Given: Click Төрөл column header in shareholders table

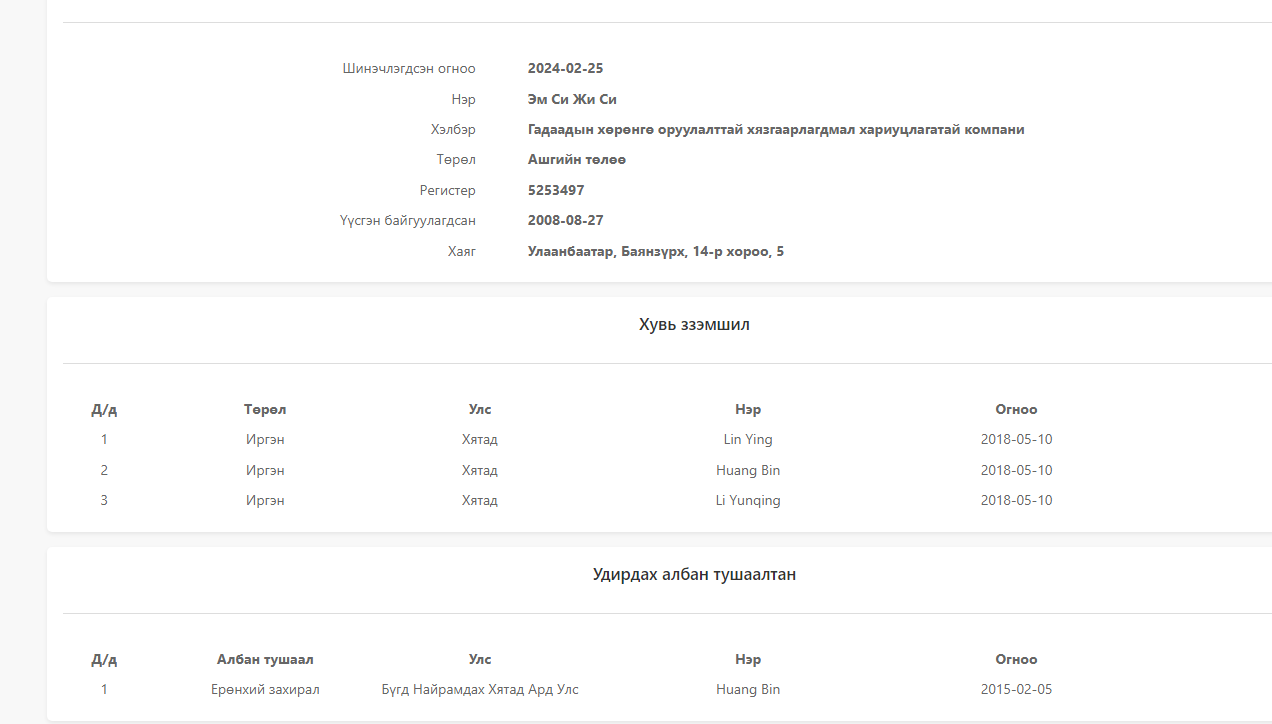Looking at the screenshot, I should (265, 410).
